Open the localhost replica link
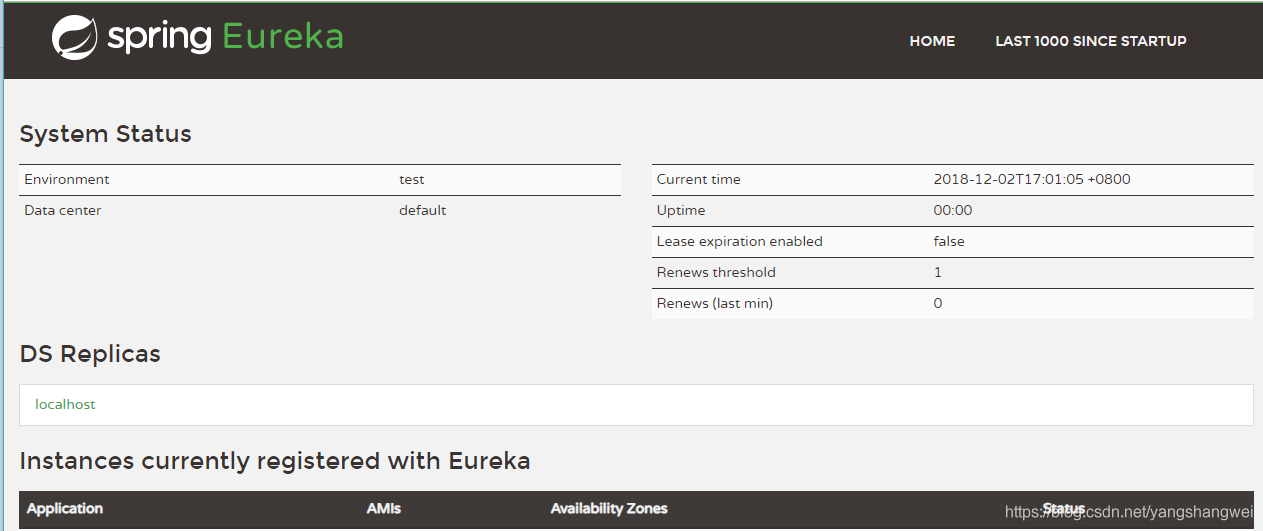The height and width of the screenshot is (531, 1263). (65, 405)
